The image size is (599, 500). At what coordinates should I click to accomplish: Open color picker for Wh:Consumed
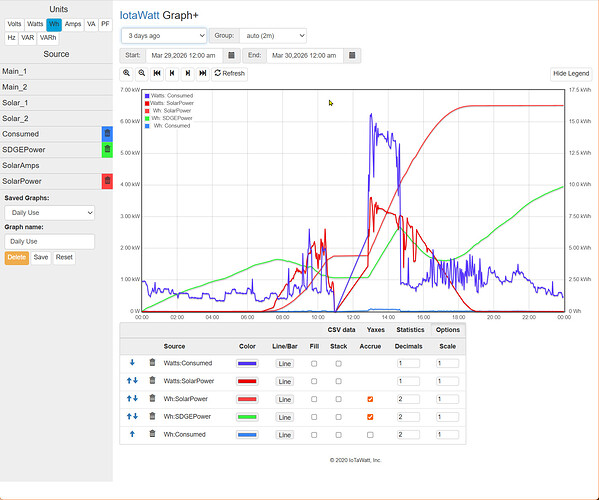247,435
